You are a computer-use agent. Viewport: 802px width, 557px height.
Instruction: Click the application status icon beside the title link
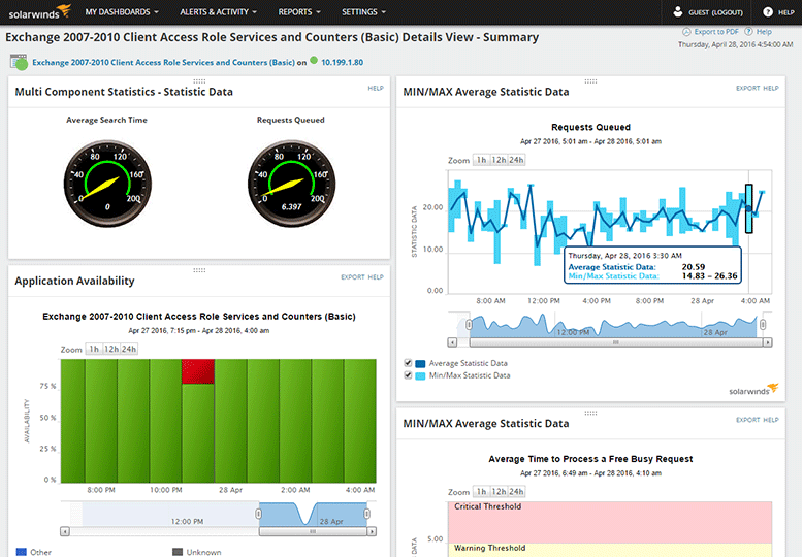pyautogui.click(x=19, y=62)
